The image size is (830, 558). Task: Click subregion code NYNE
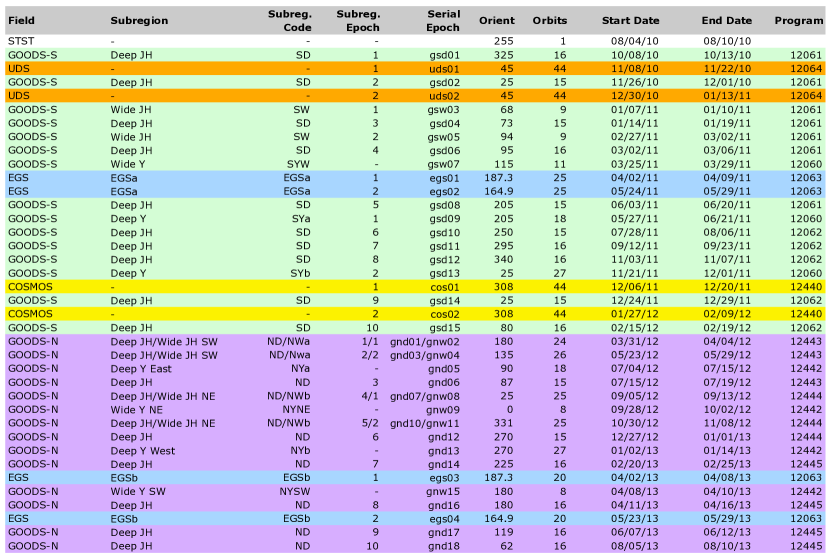click(296, 410)
